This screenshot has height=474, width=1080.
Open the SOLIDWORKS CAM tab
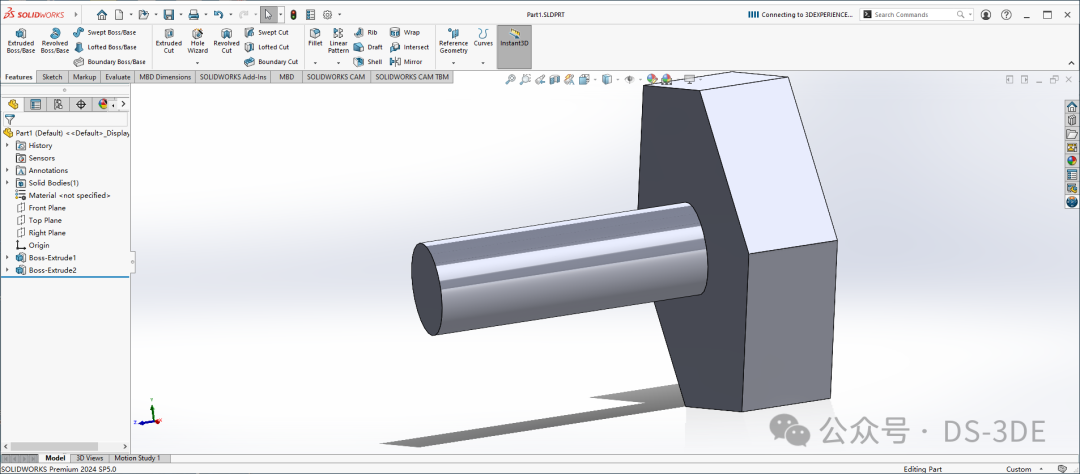coord(336,77)
